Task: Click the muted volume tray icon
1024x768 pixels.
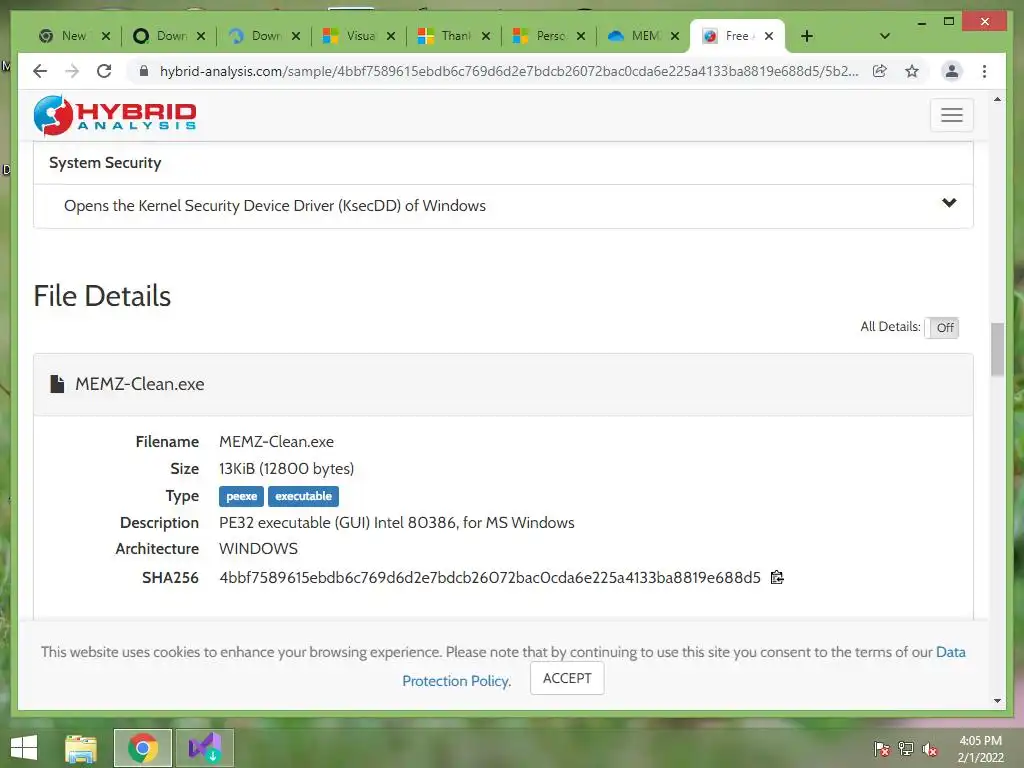Action: pos(930,749)
